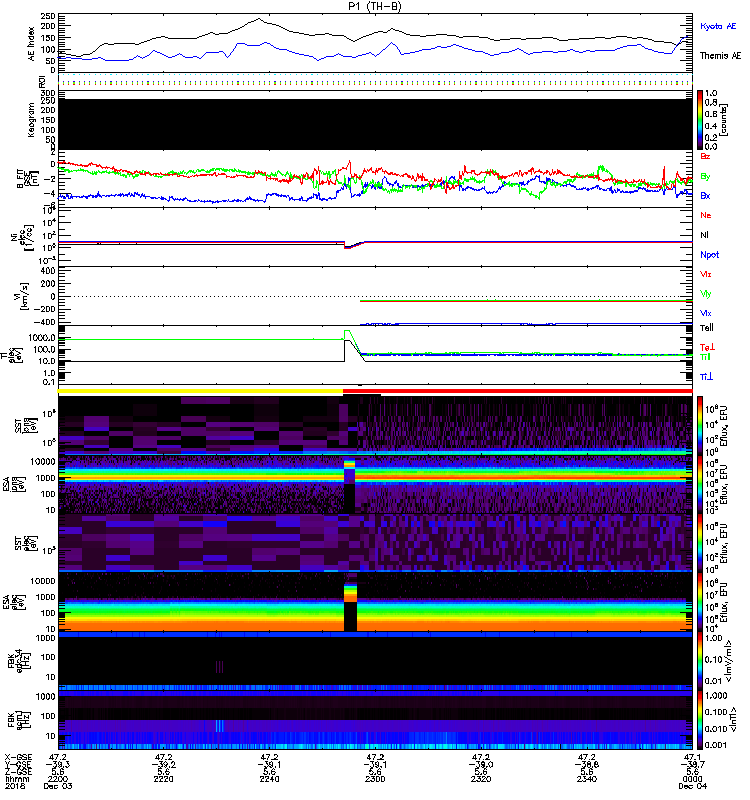This screenshot has width=750, height=800.
Task: Click the Keogram axis label
Action: 32,120
